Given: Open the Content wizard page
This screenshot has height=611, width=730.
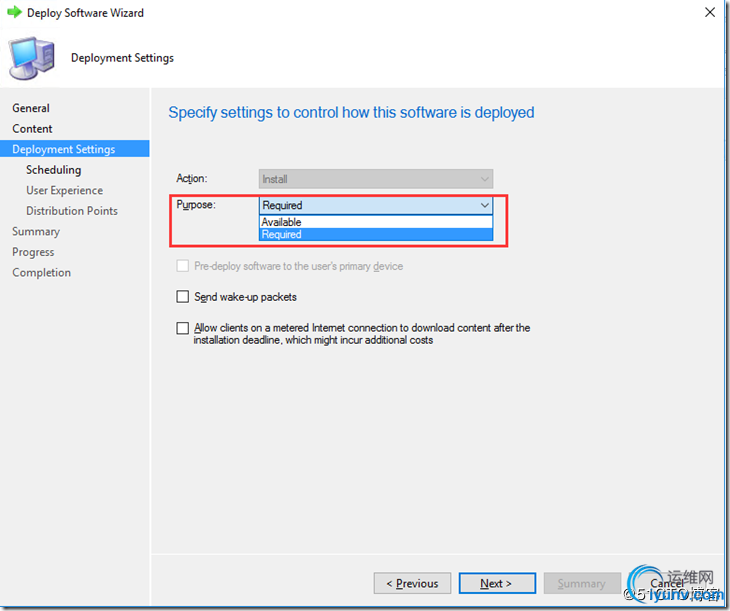Looking at the screenshot, I should 32,129.
